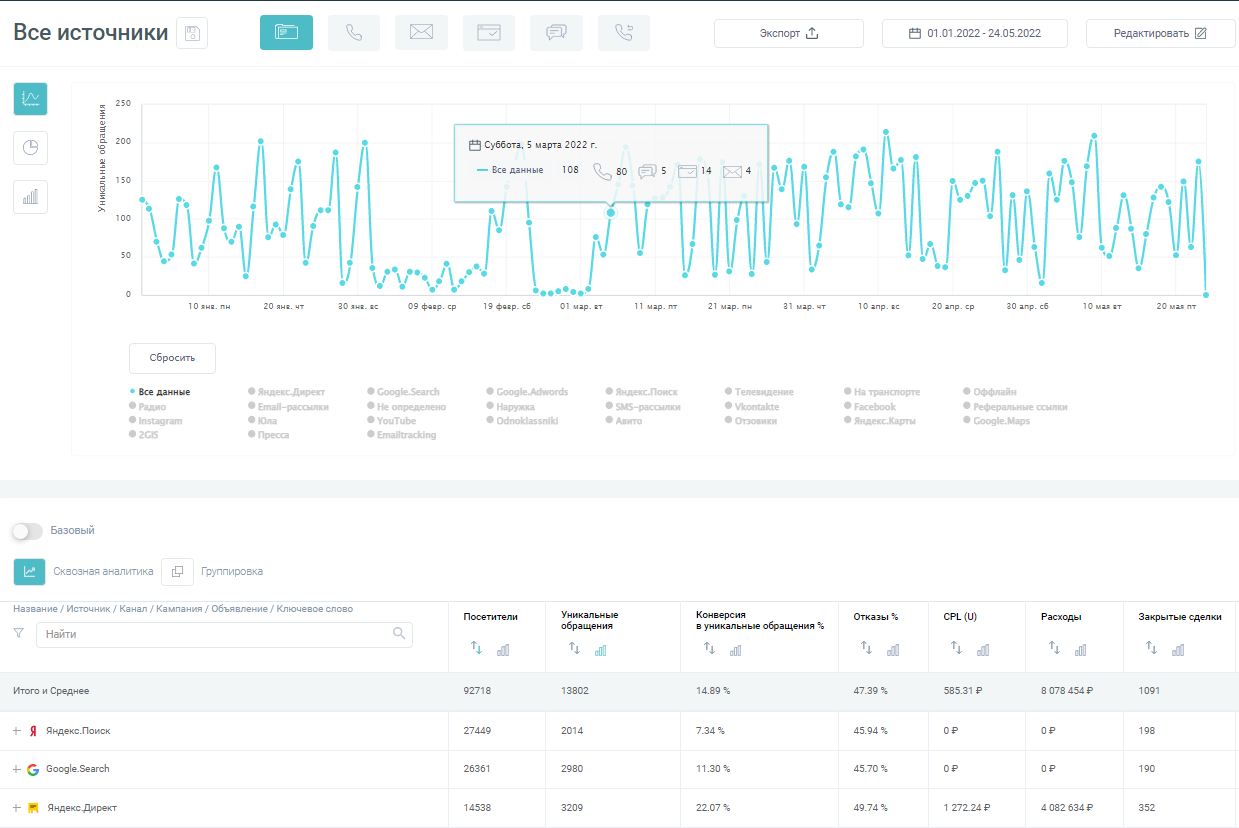This screenshot has height=828, width=1239.
Task: Sort by Конверсия в уникальные обращения column
Action: click(x=709, y=648)
